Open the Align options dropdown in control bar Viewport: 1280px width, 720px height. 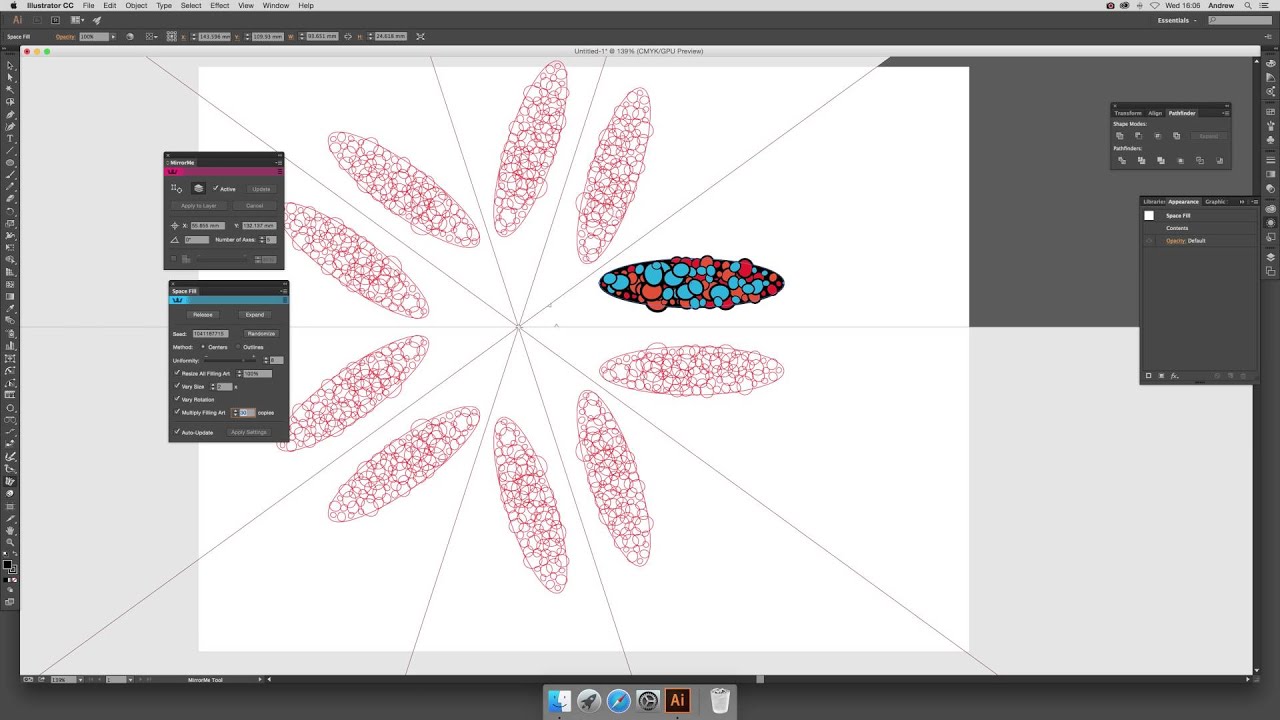click(153, 37)
